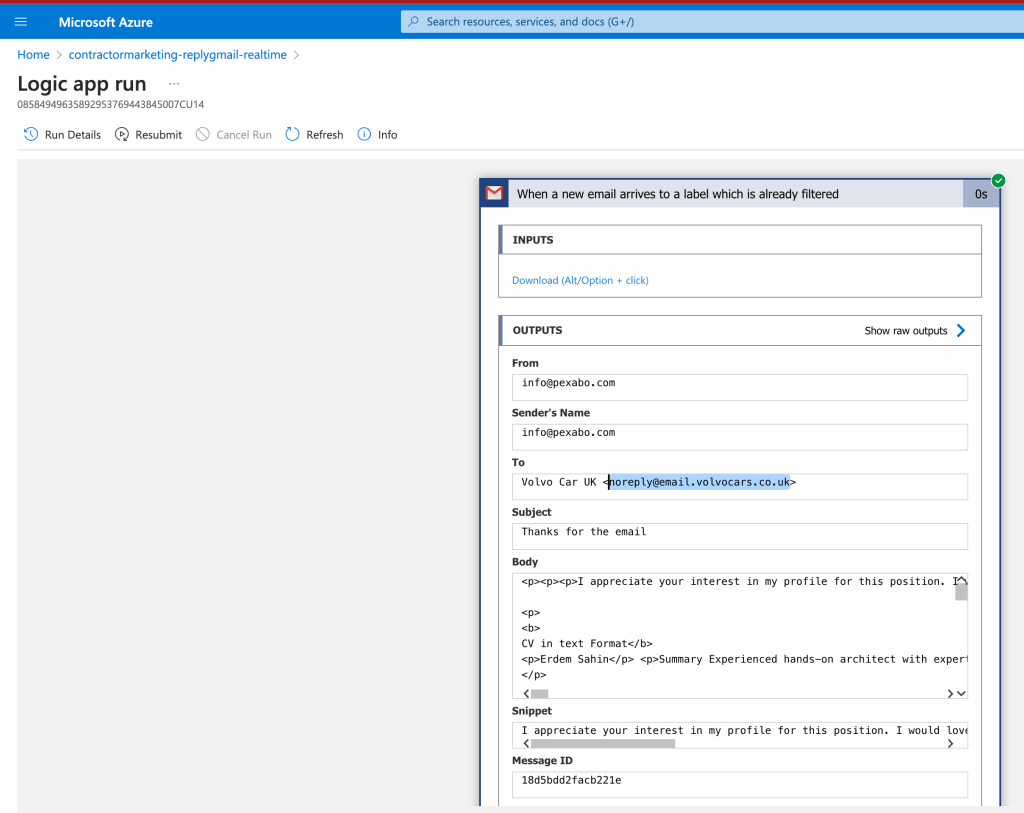This screenshot has height=813, width=1024.
Task: Click the Snippet label
Action: (532, 710)
